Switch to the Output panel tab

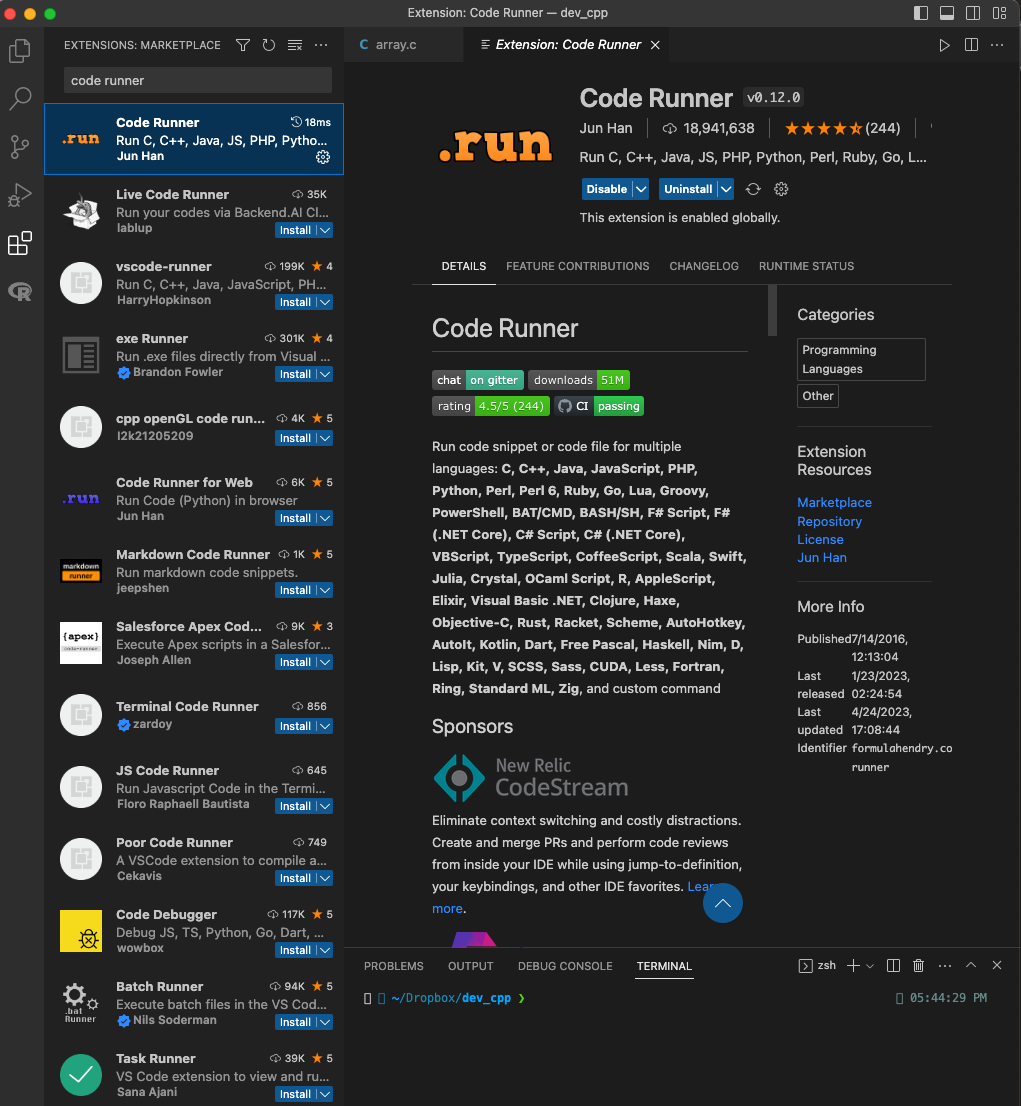pos(471,966)
